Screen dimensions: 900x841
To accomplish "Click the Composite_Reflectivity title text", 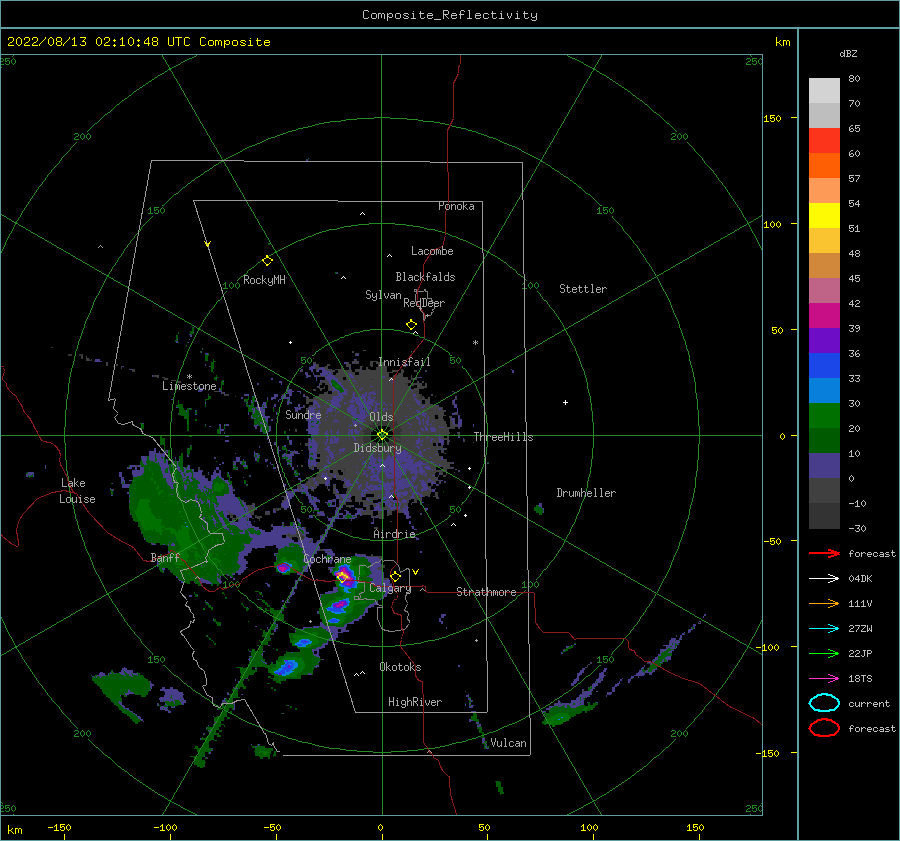I will click(x=450, y=15).
